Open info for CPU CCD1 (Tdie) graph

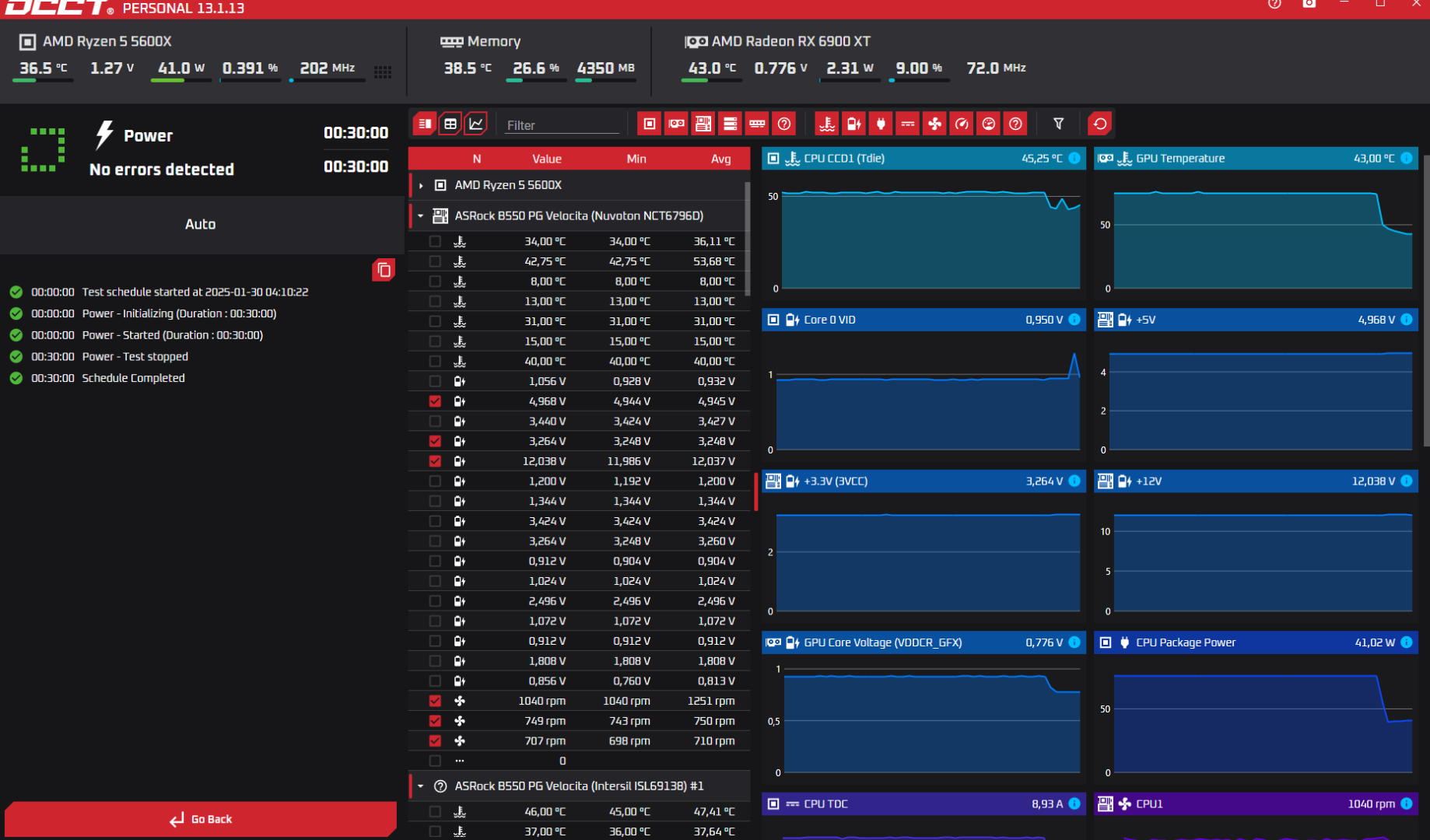coord(1074,158)
